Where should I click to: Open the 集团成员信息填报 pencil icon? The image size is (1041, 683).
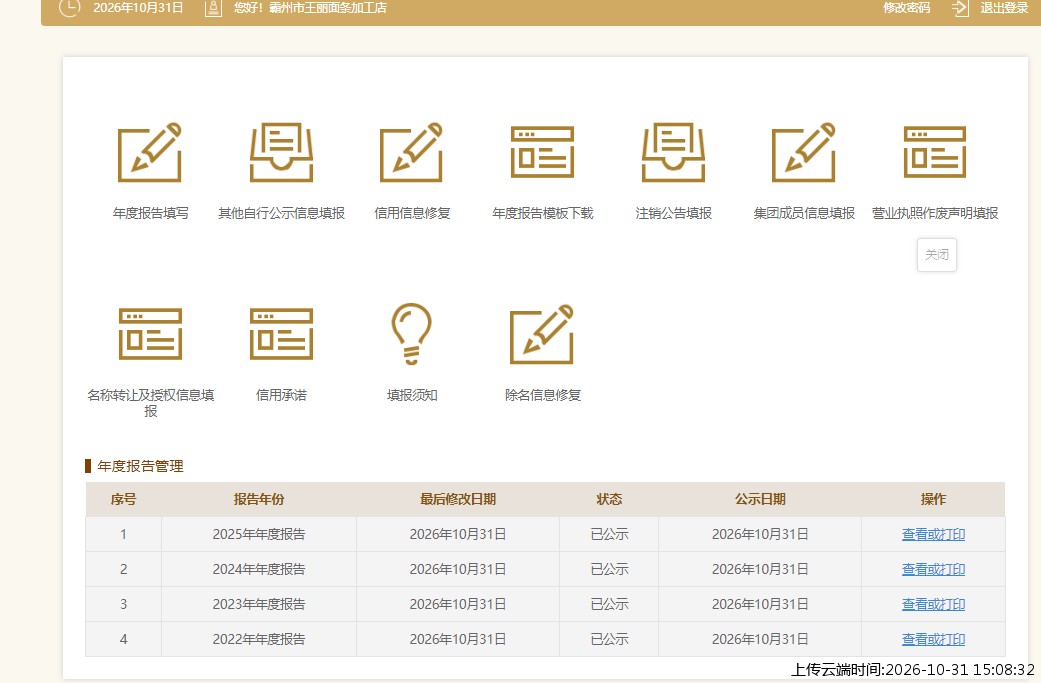[804, 152]
